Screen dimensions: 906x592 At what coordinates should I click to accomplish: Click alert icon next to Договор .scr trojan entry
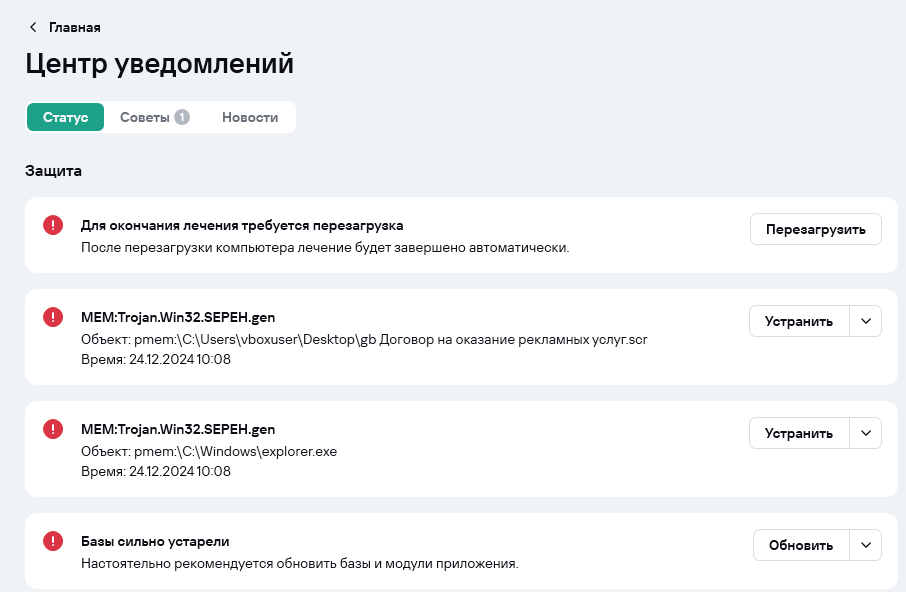53,317
